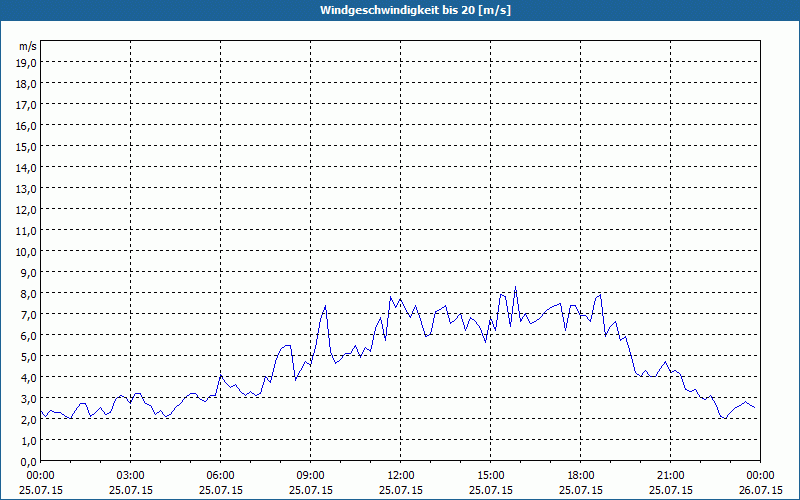
Task: Click the '16,0' axis value
Action: [28, 126]
